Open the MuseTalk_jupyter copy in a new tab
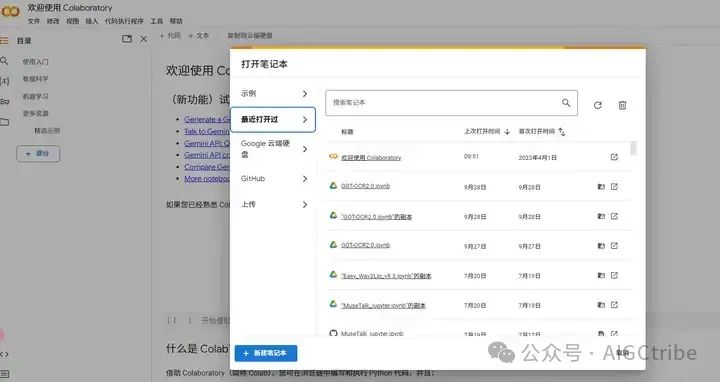The image size is (720, 382). coord(614,305)
